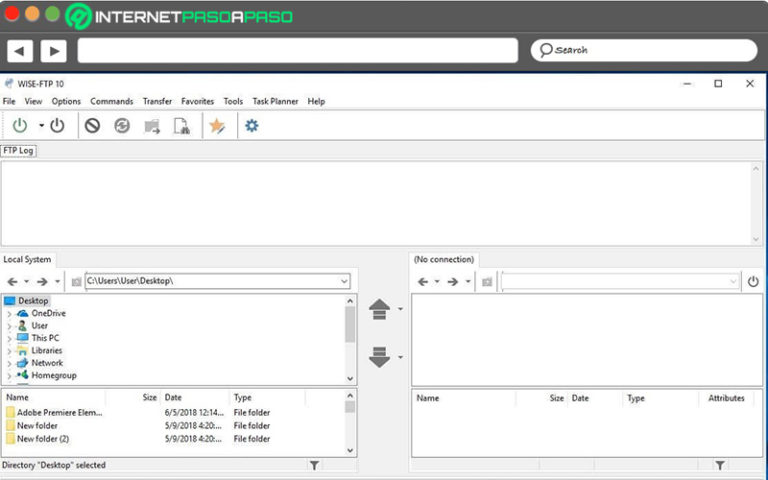The image size is (768, 480).
Task: Click the Download arrow between panes
Action: 379,357
